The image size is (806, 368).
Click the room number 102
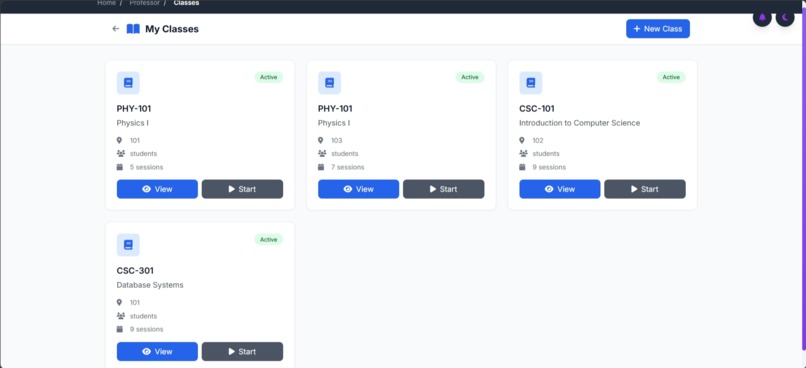point(538,140)
